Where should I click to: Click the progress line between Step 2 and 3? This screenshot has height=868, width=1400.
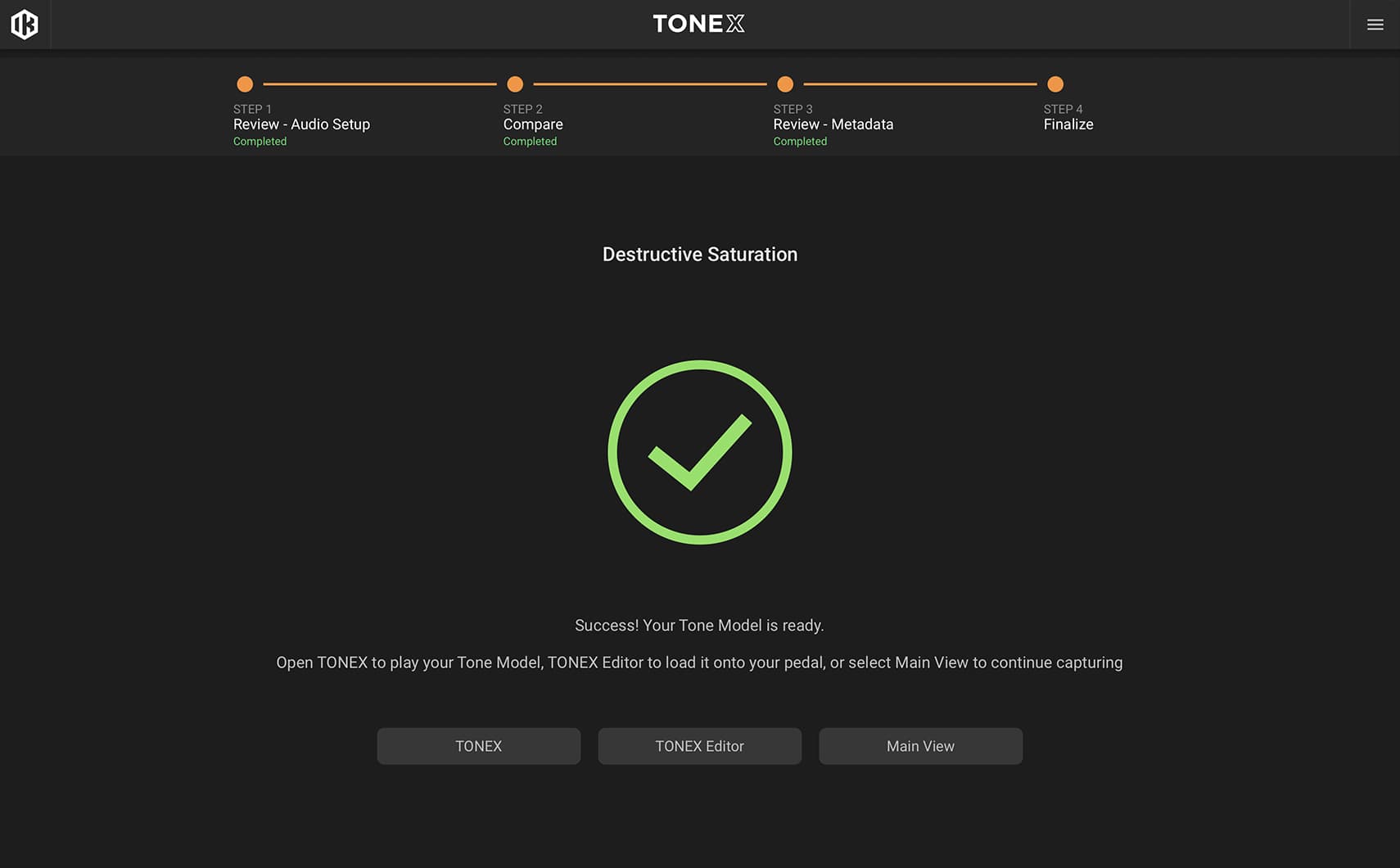click(650, 84)
